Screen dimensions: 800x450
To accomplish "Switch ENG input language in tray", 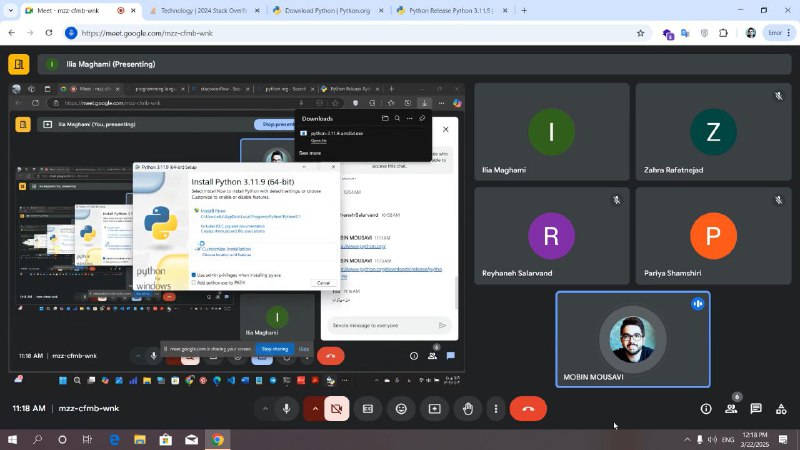I will point(728,439).
